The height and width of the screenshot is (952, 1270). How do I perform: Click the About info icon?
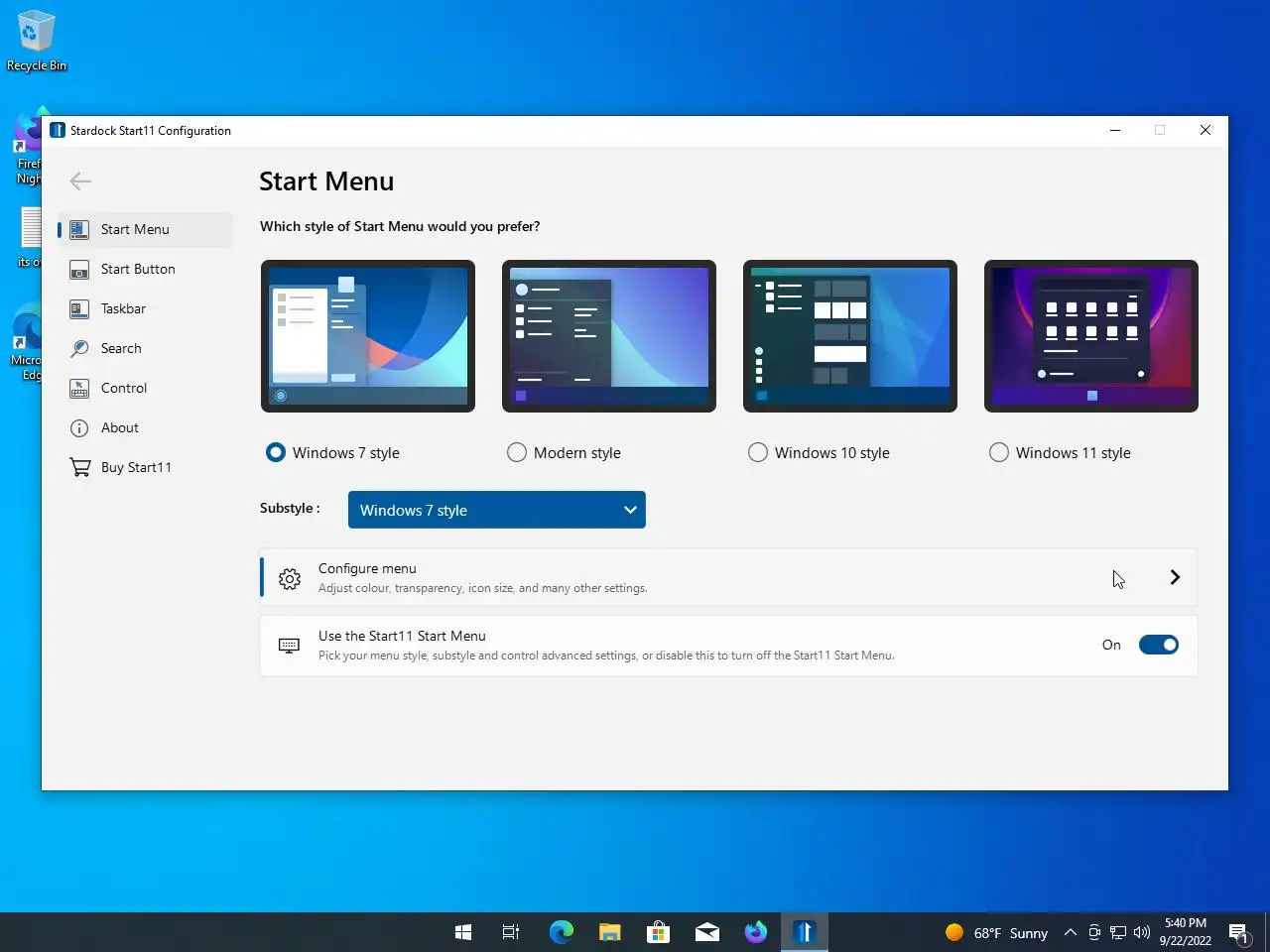pyautogui.click(x=79, y=427)
